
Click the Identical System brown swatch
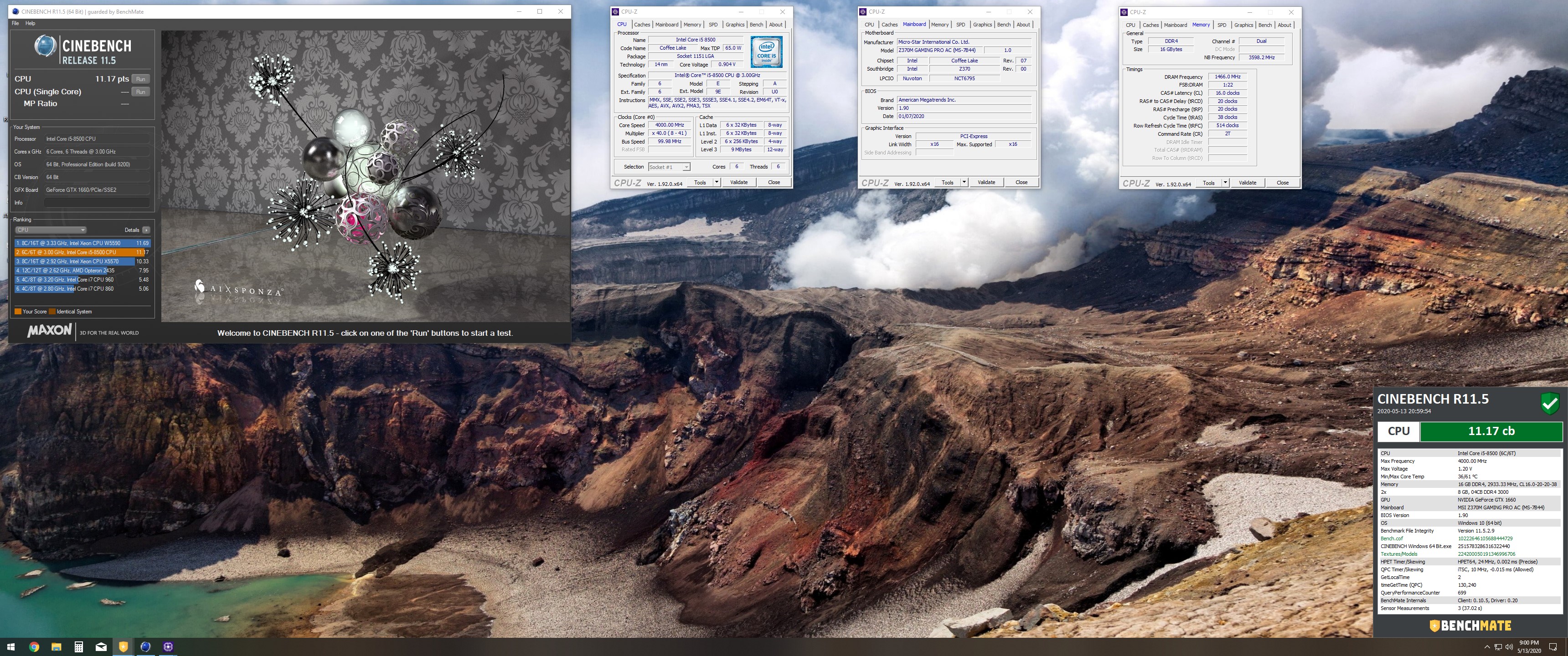(52, 312)
